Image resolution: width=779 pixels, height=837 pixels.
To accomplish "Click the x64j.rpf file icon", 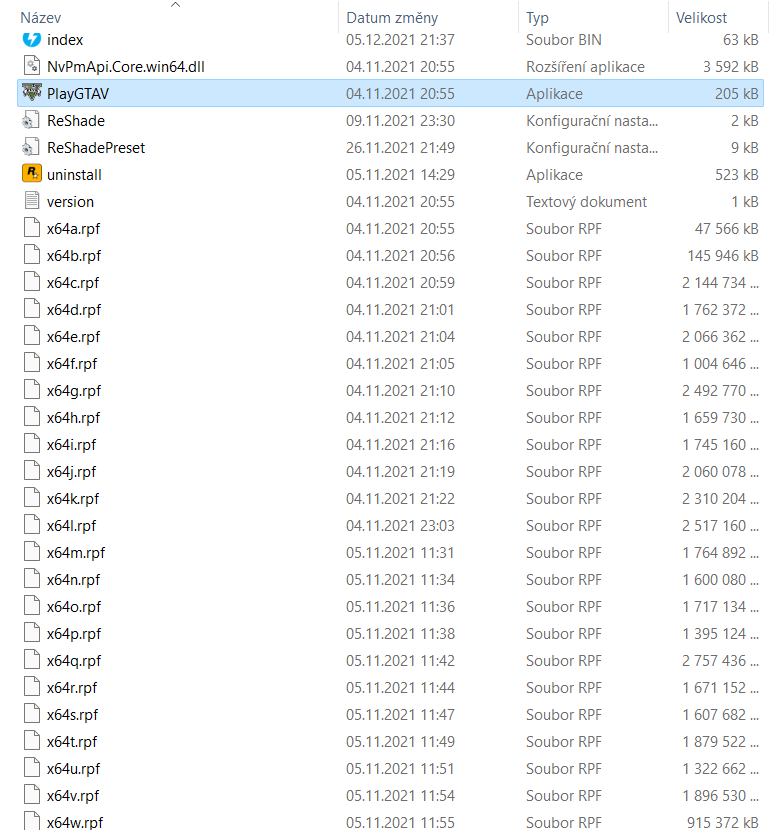I will click(x=32, y=471).
